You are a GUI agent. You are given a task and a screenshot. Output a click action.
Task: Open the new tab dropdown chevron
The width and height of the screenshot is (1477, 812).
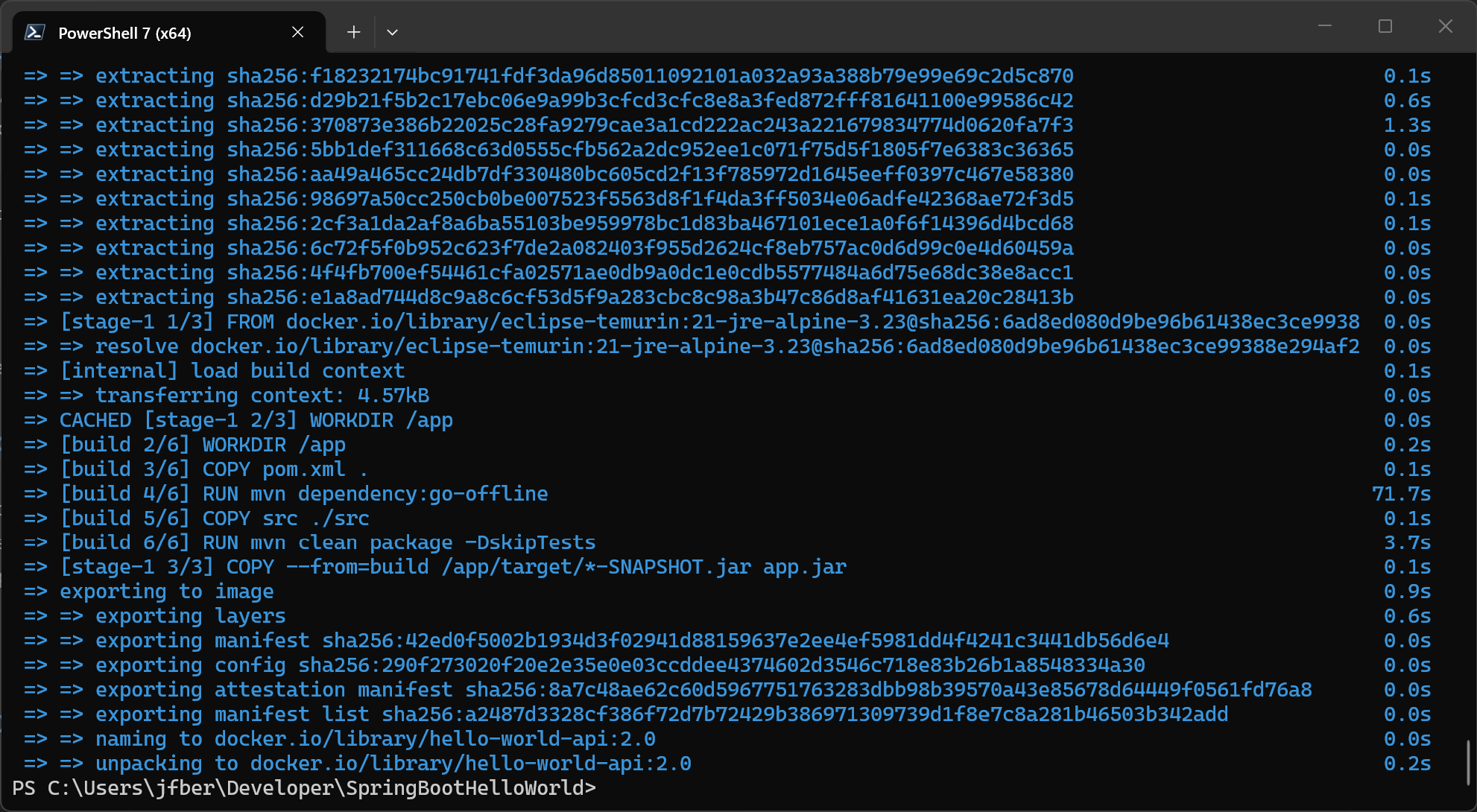tap(393, 32)
